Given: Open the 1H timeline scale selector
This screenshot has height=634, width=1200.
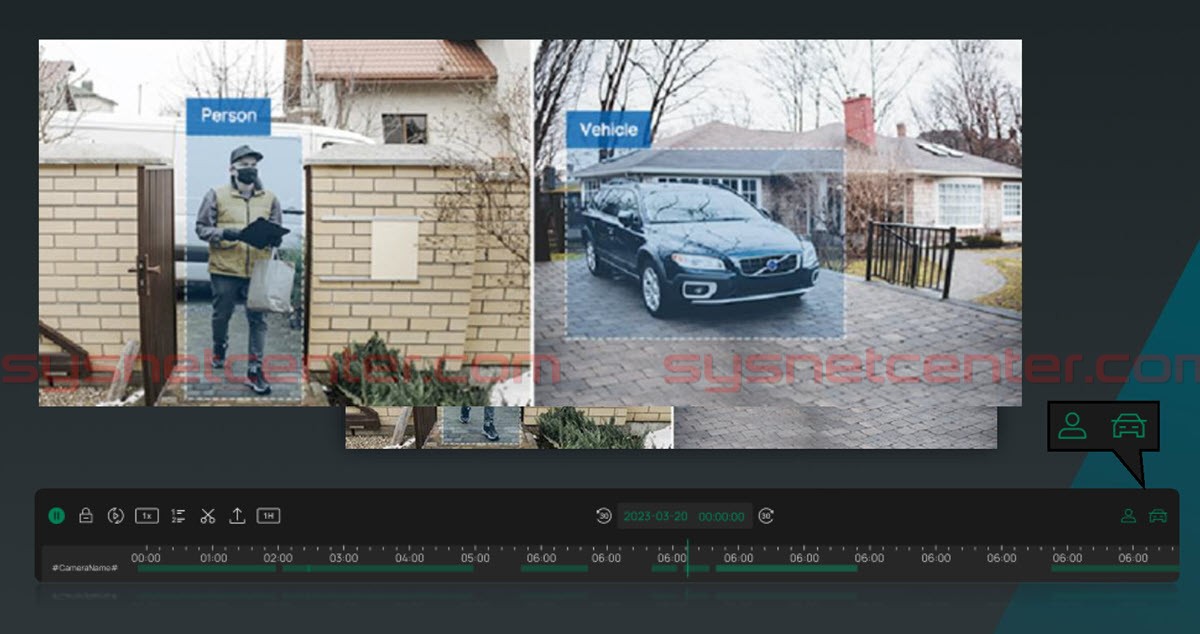Looking at the screenshot, I should [x=267, y=516].
